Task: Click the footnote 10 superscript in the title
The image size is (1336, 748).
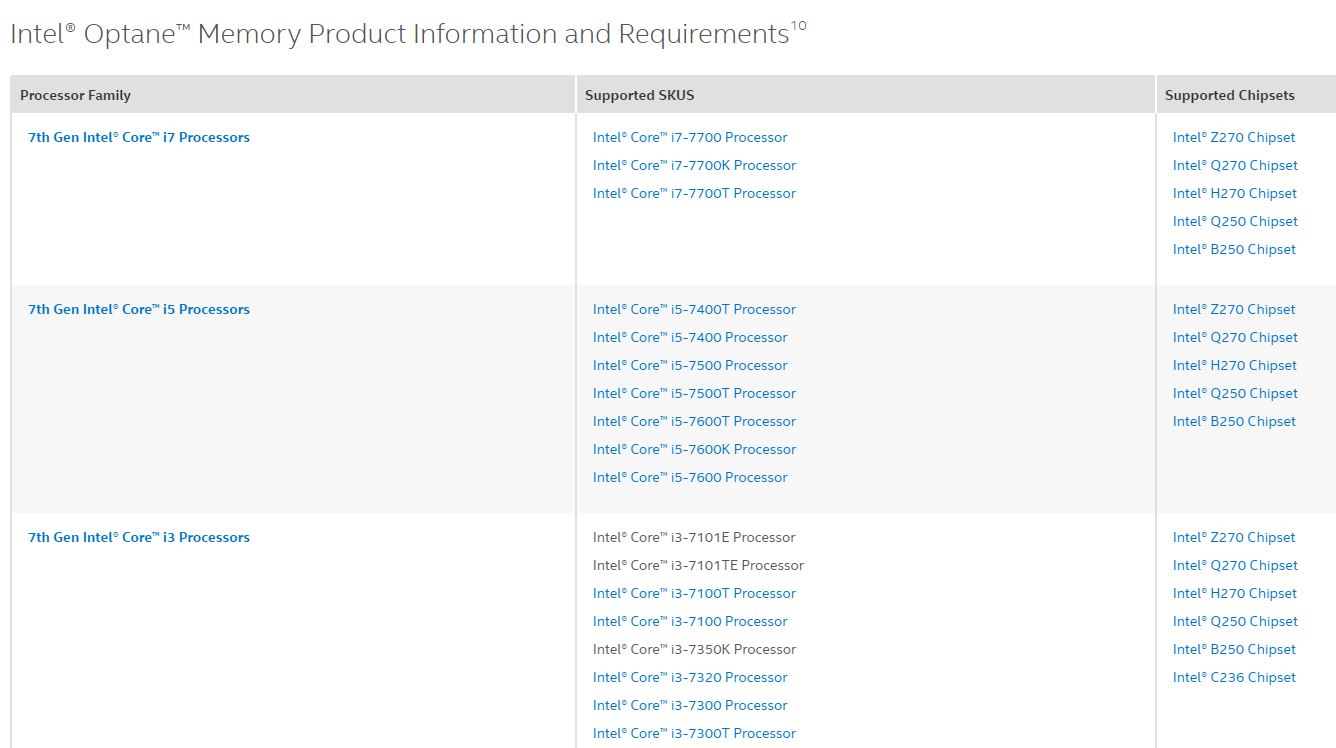Action: click(x=798, y=26)
